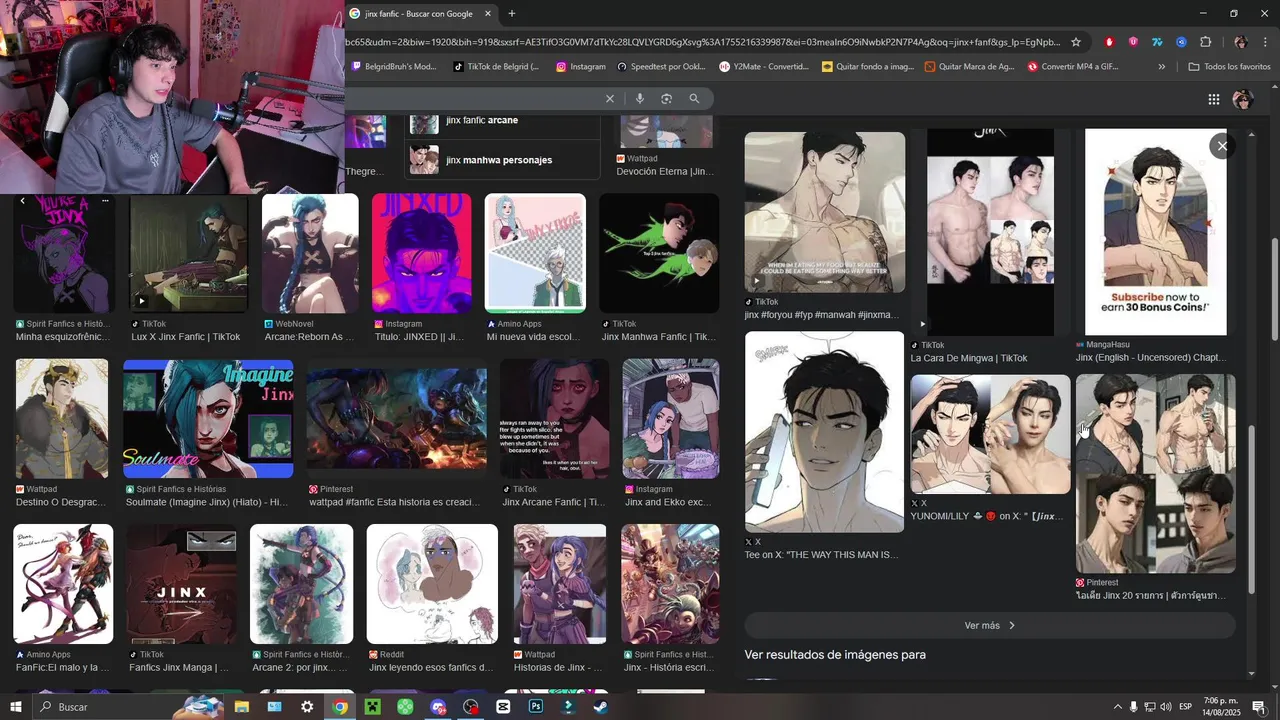Open Jinx leyendo esos fanfics Reddit image

pos(432,584)
